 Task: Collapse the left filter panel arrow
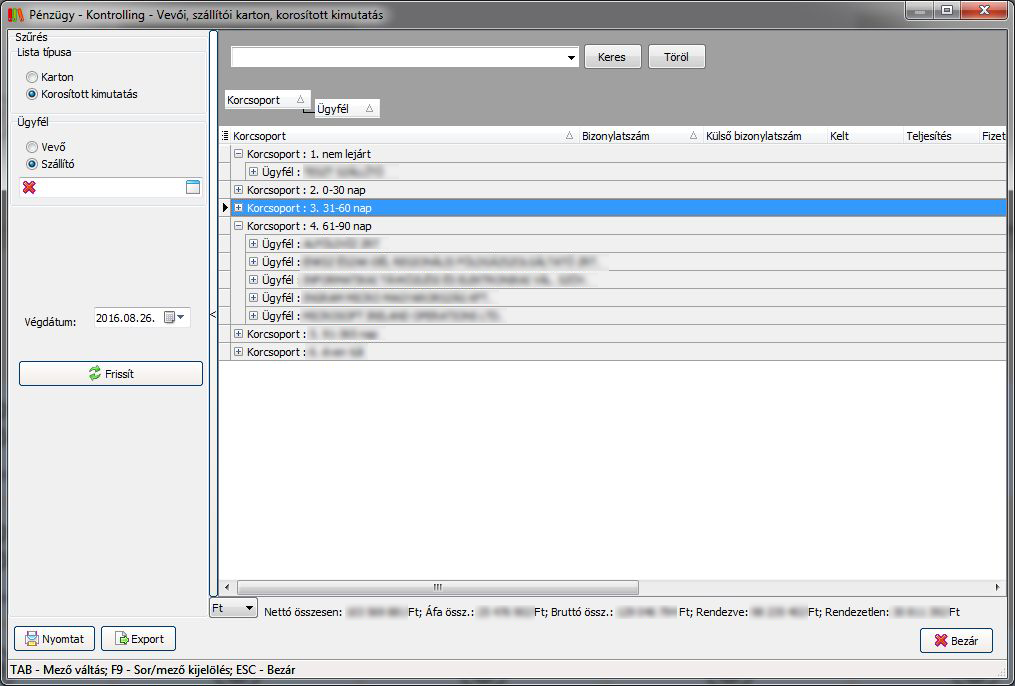212,315
